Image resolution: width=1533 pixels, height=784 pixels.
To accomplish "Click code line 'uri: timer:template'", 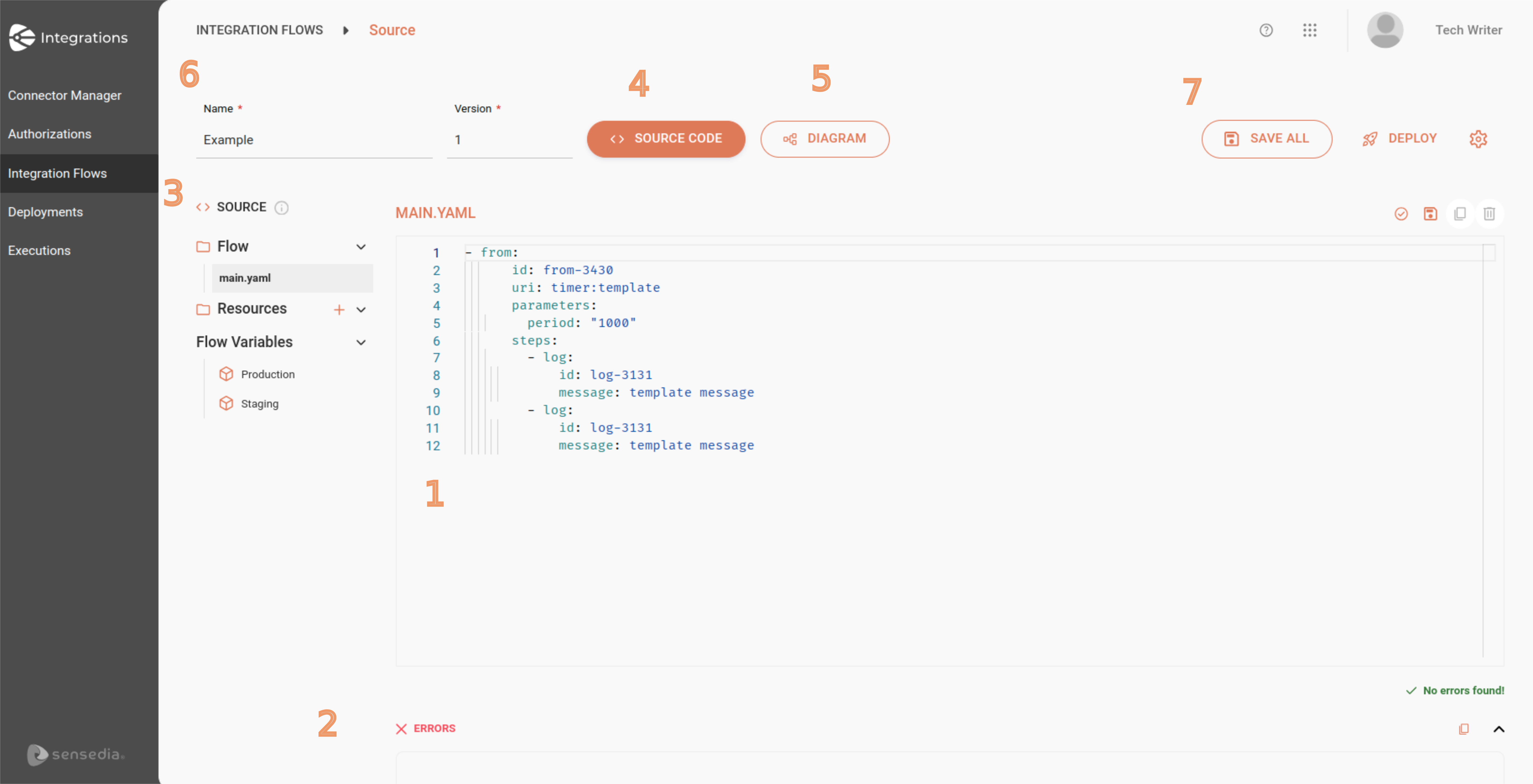I will click(x=586, y=287).
